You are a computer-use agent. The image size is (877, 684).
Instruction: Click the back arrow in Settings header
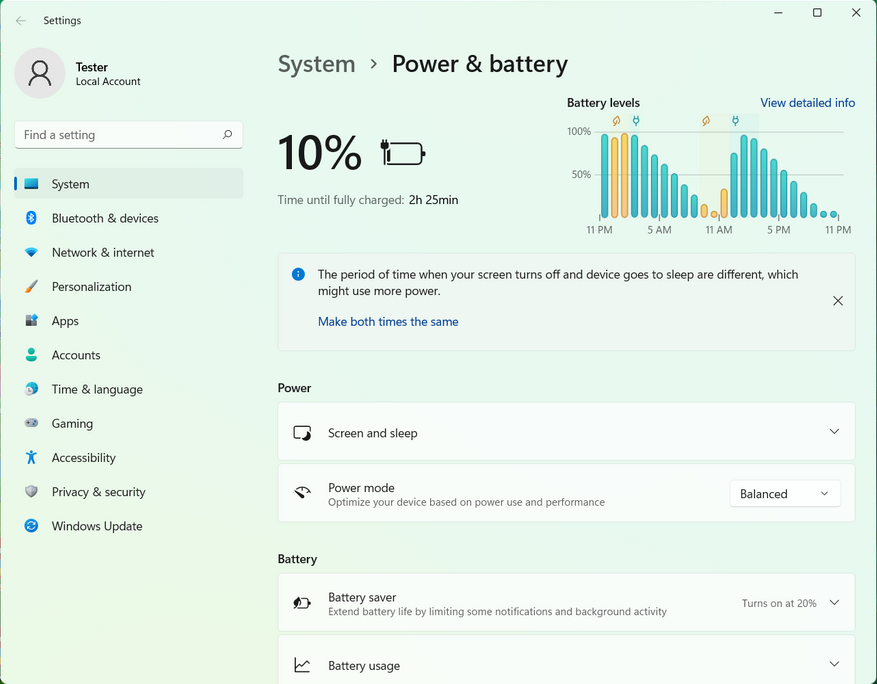21,20
